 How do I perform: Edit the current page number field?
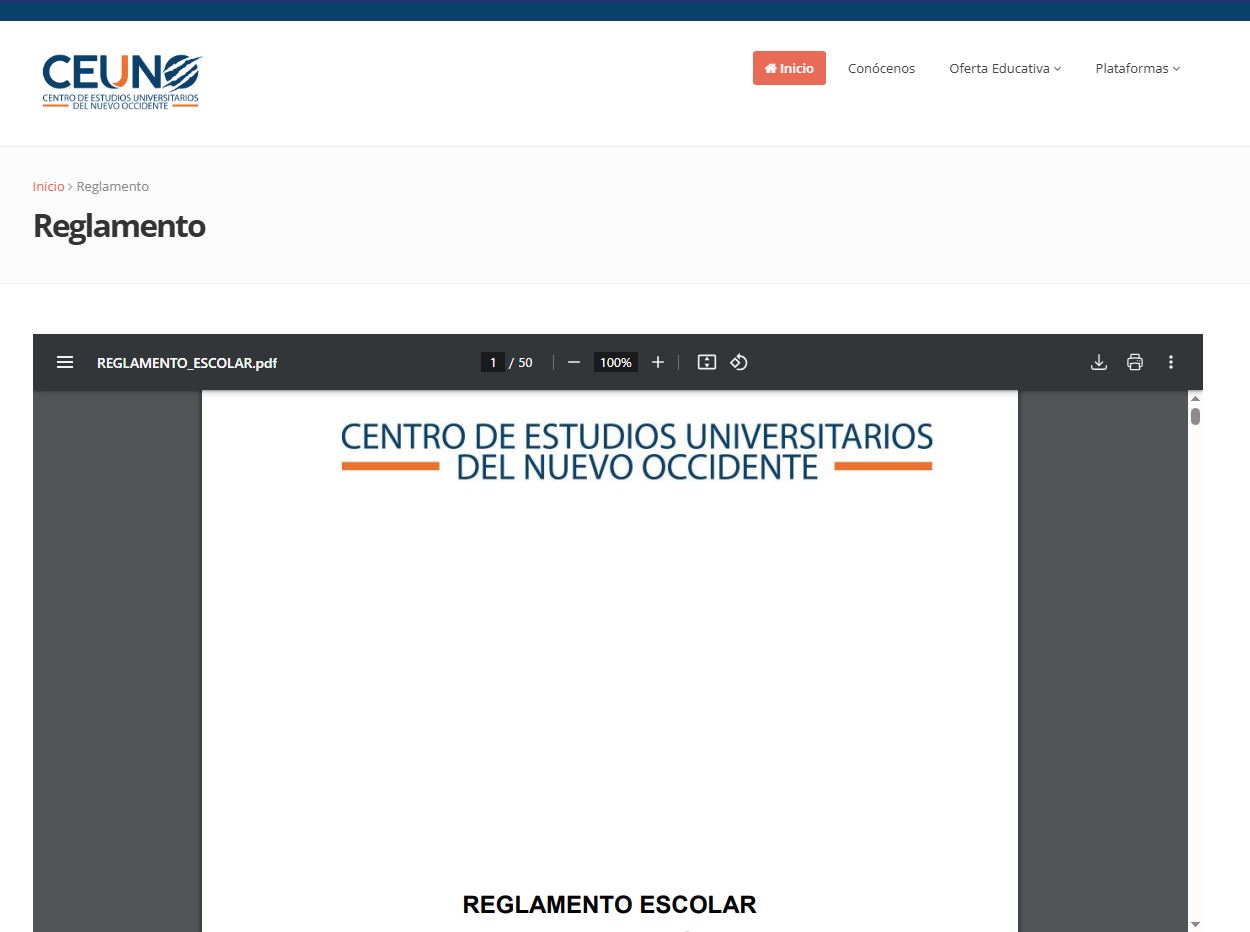[x=493, y=362]
